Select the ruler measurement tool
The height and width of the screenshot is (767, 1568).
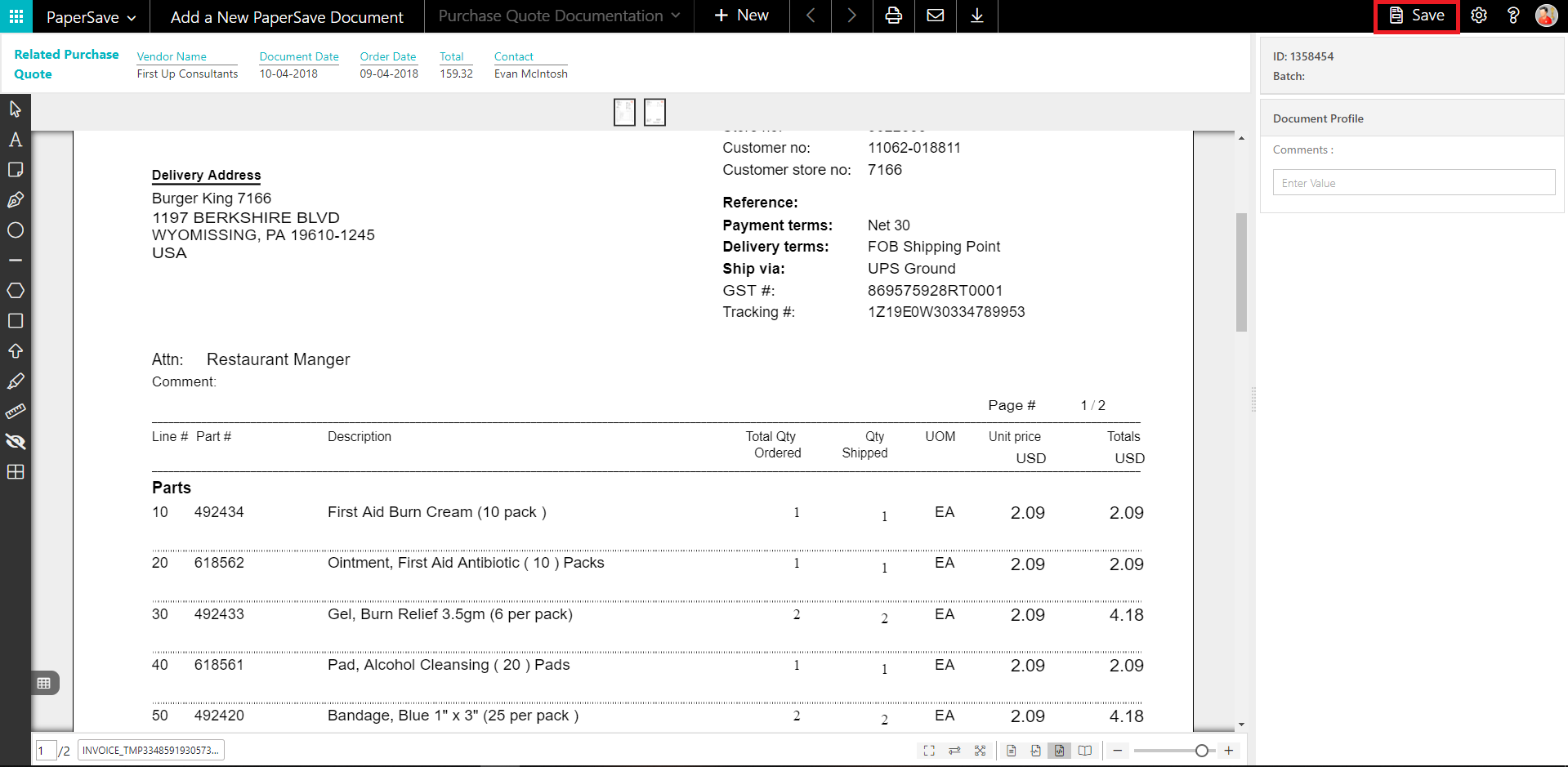point(16,412)
